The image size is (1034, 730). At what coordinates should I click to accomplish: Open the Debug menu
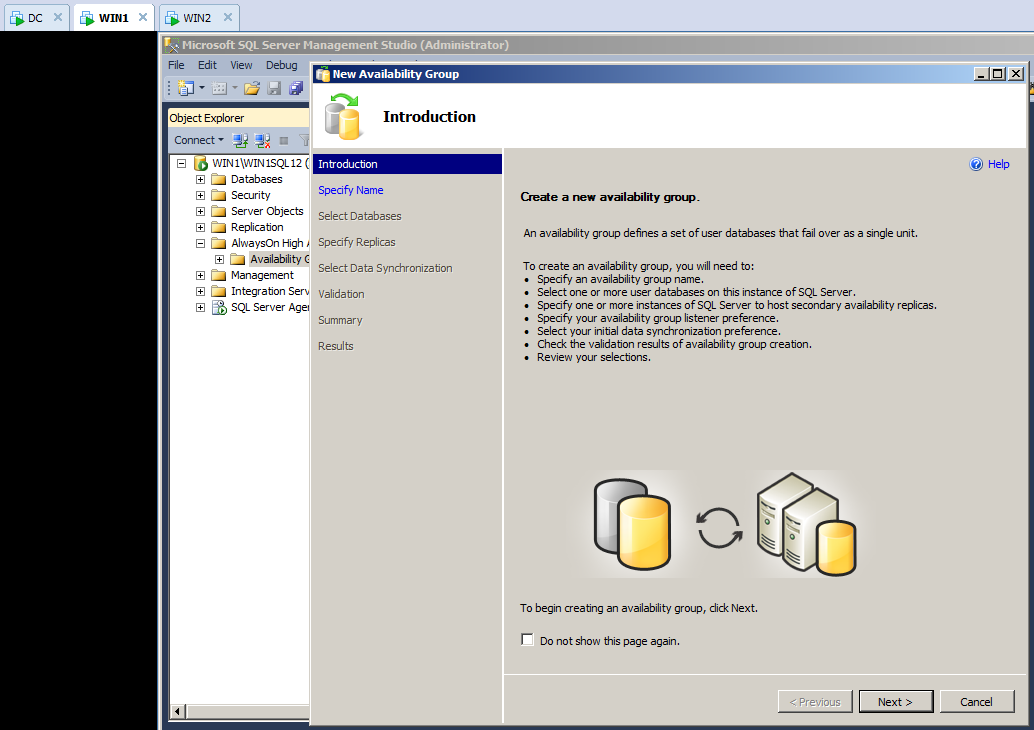282,65
